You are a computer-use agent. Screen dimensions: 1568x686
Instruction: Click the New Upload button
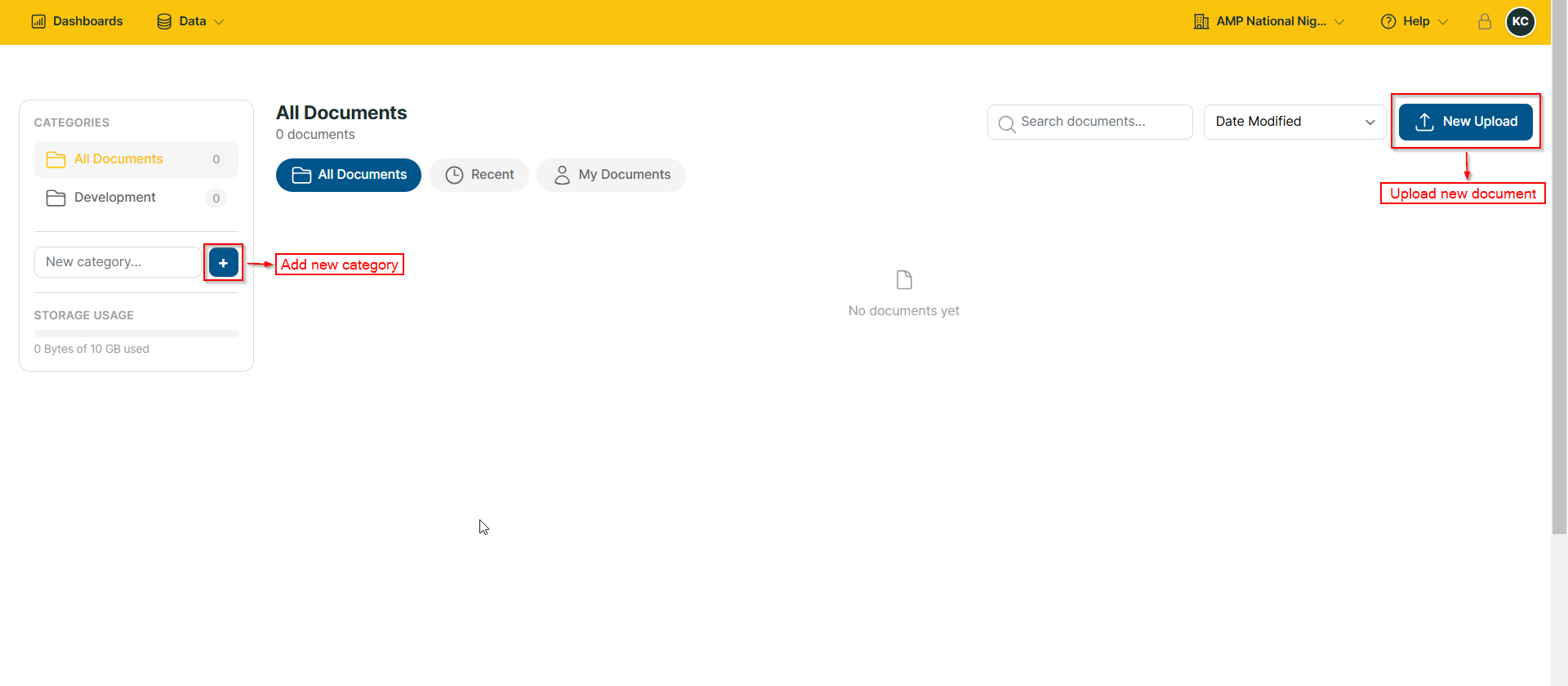click(1466, 122)
